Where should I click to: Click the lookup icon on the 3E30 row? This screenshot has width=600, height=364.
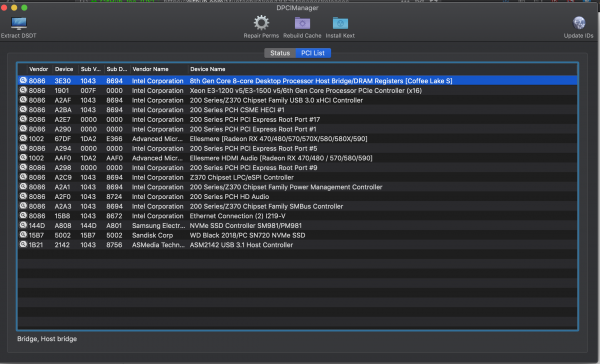tap(23, 80)
